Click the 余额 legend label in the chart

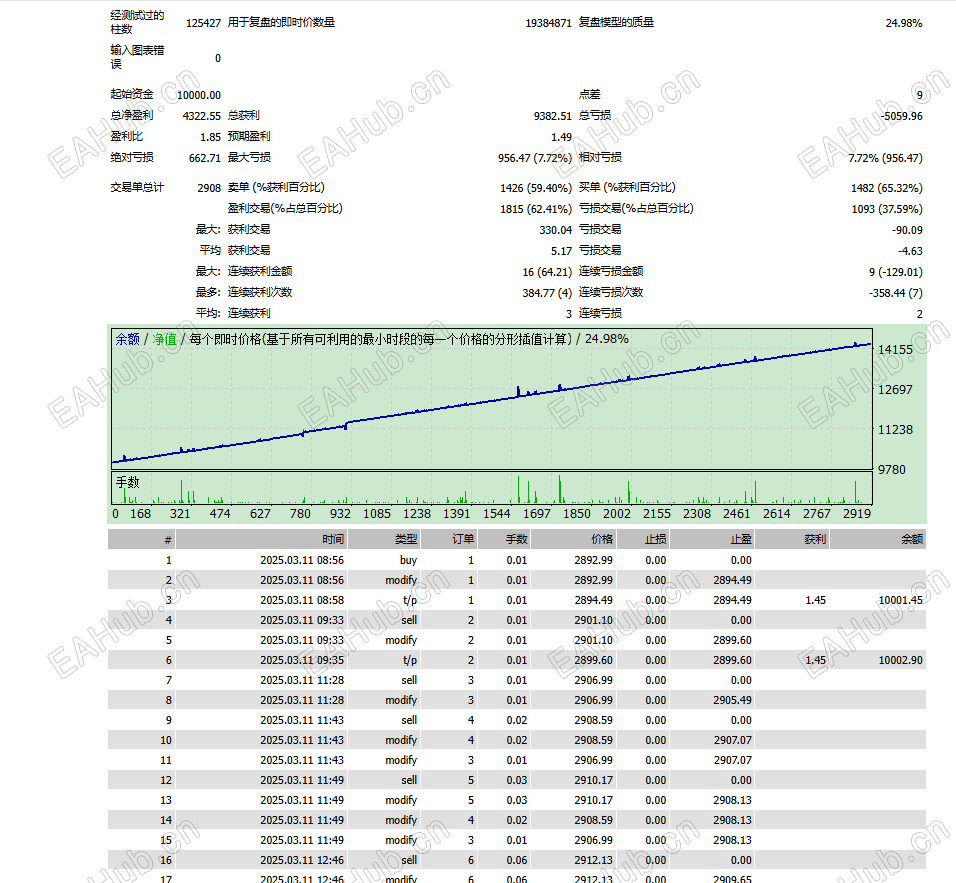127,339
